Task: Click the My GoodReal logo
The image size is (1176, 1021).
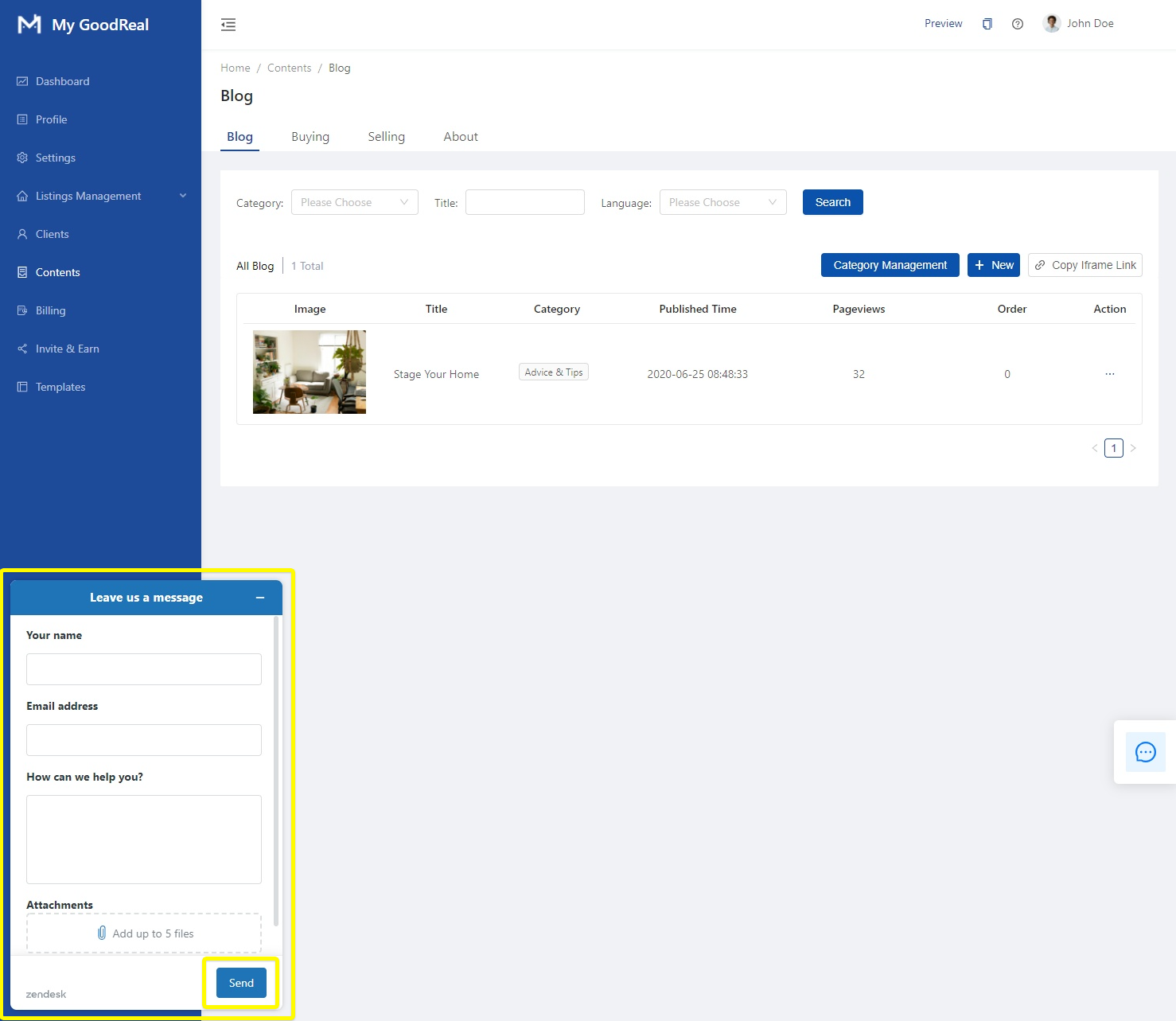Action: (x=84, y=25)
